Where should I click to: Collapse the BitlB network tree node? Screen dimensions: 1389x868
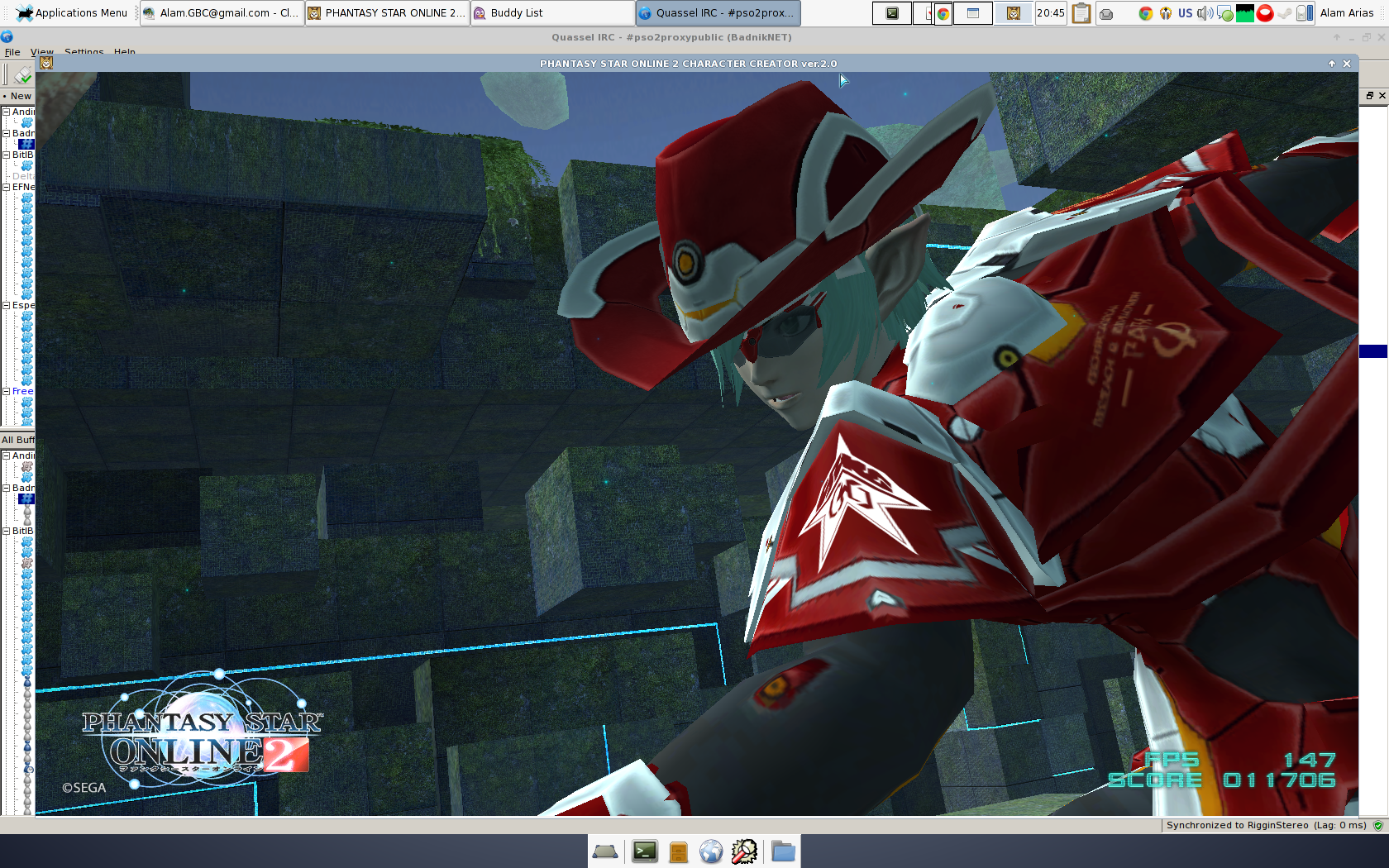coord(6,155)
